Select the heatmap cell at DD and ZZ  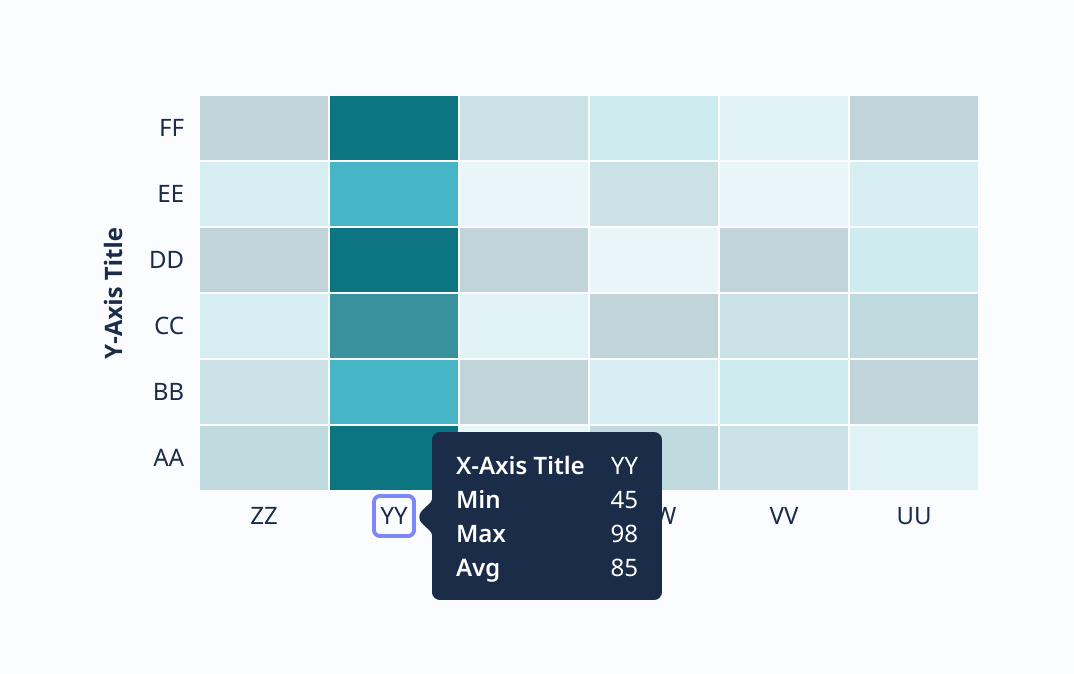pyautogui.click(x=264, y=260)
